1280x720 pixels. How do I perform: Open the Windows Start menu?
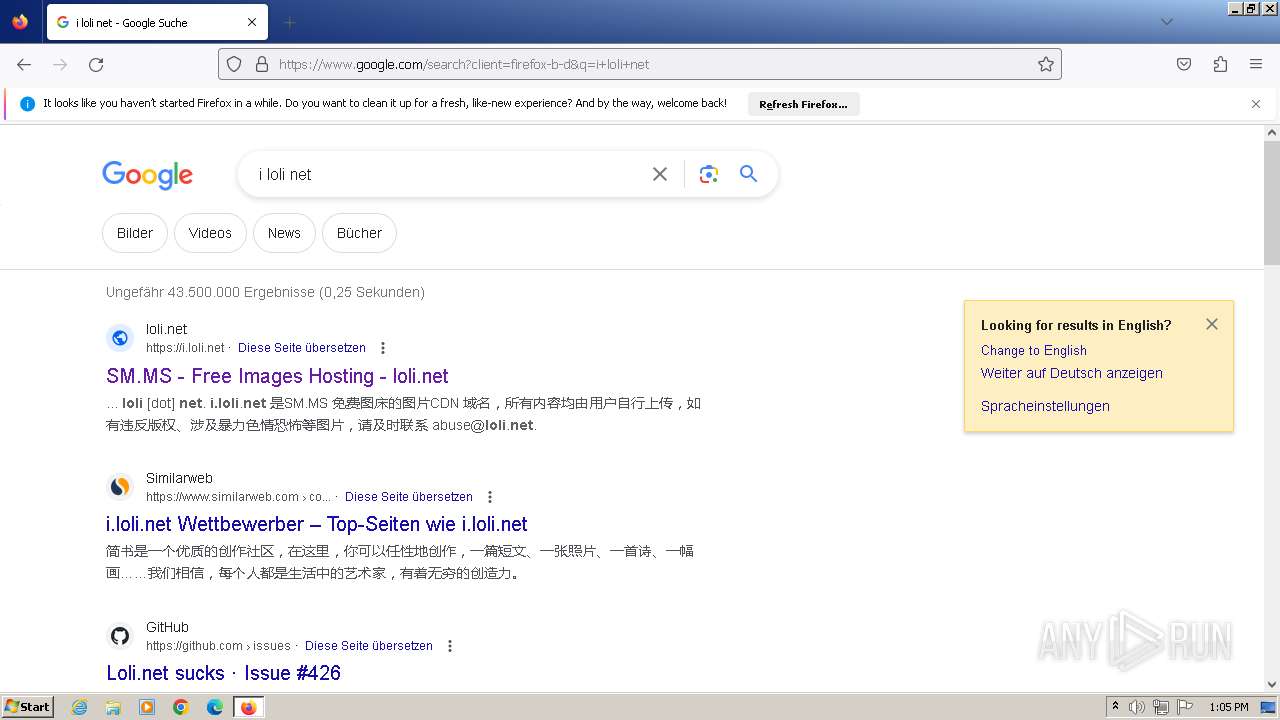coord(27,707)
